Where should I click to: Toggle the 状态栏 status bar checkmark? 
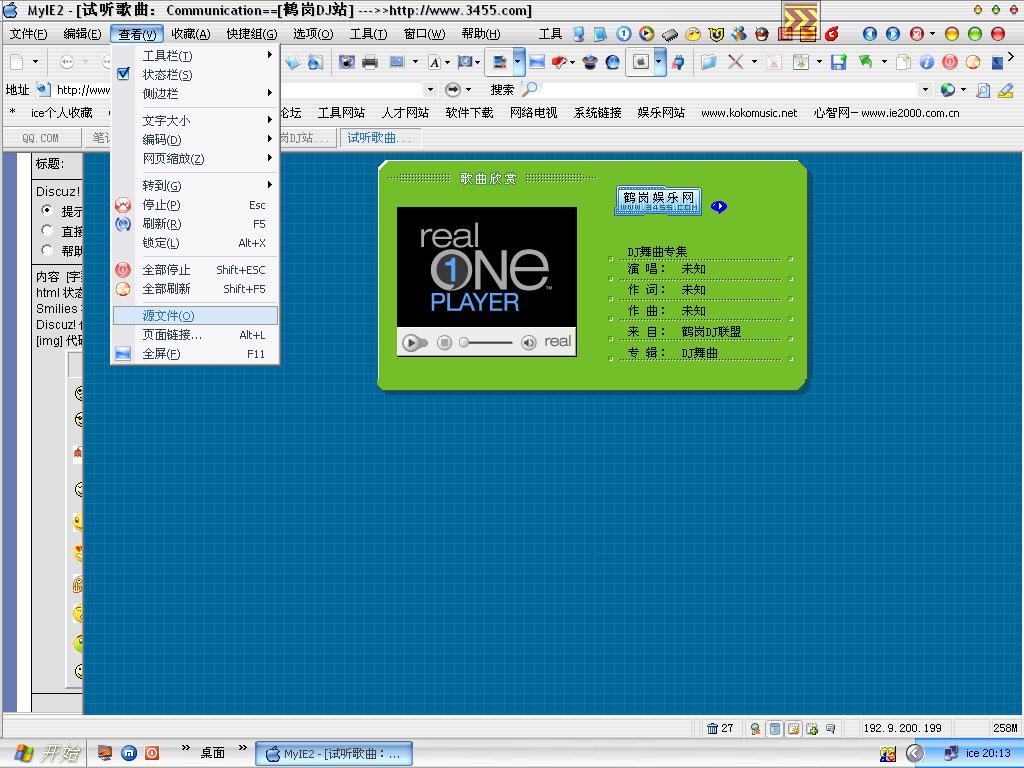(123, 74)
